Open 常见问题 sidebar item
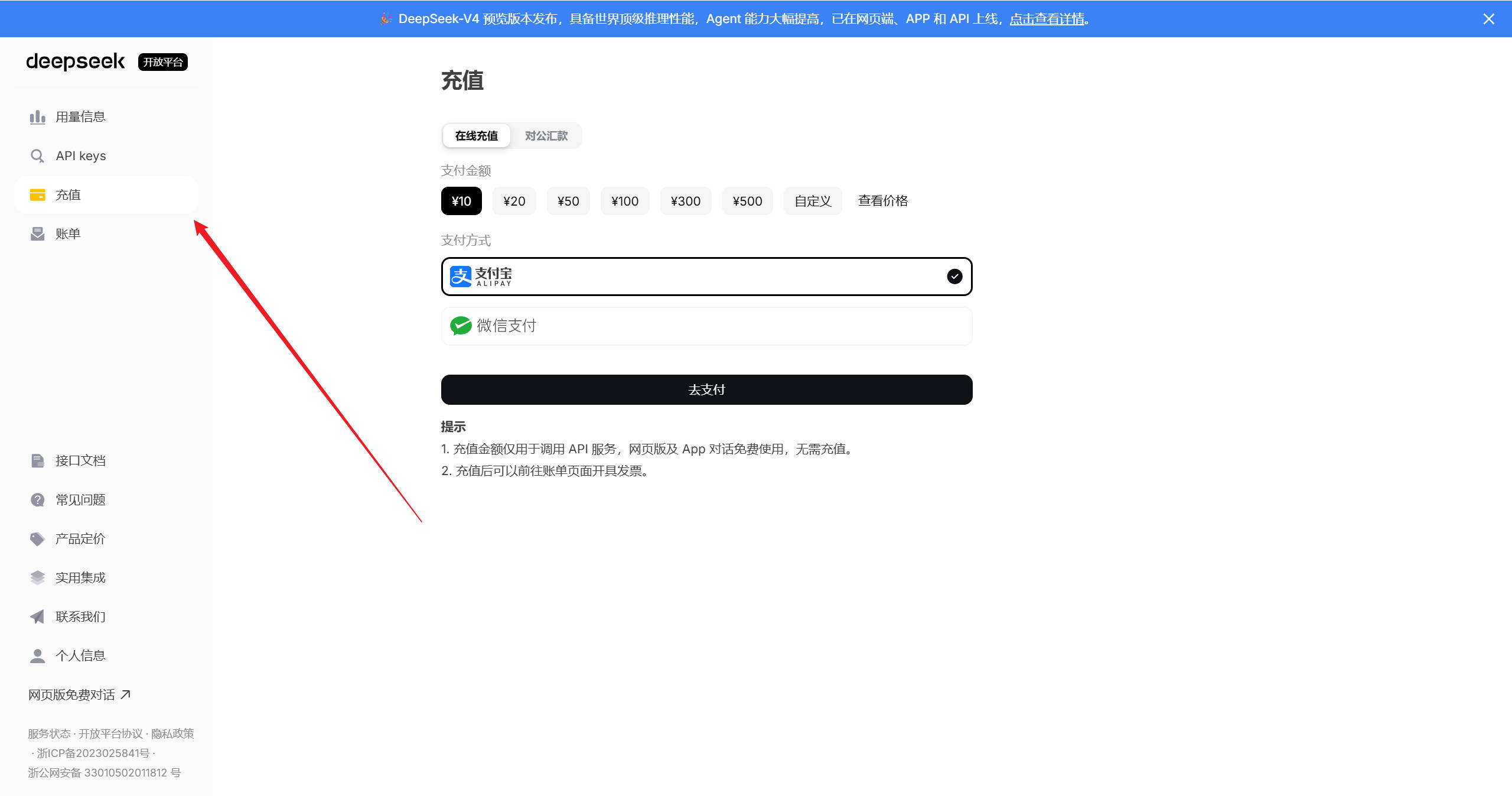 (x=106, y=500)
